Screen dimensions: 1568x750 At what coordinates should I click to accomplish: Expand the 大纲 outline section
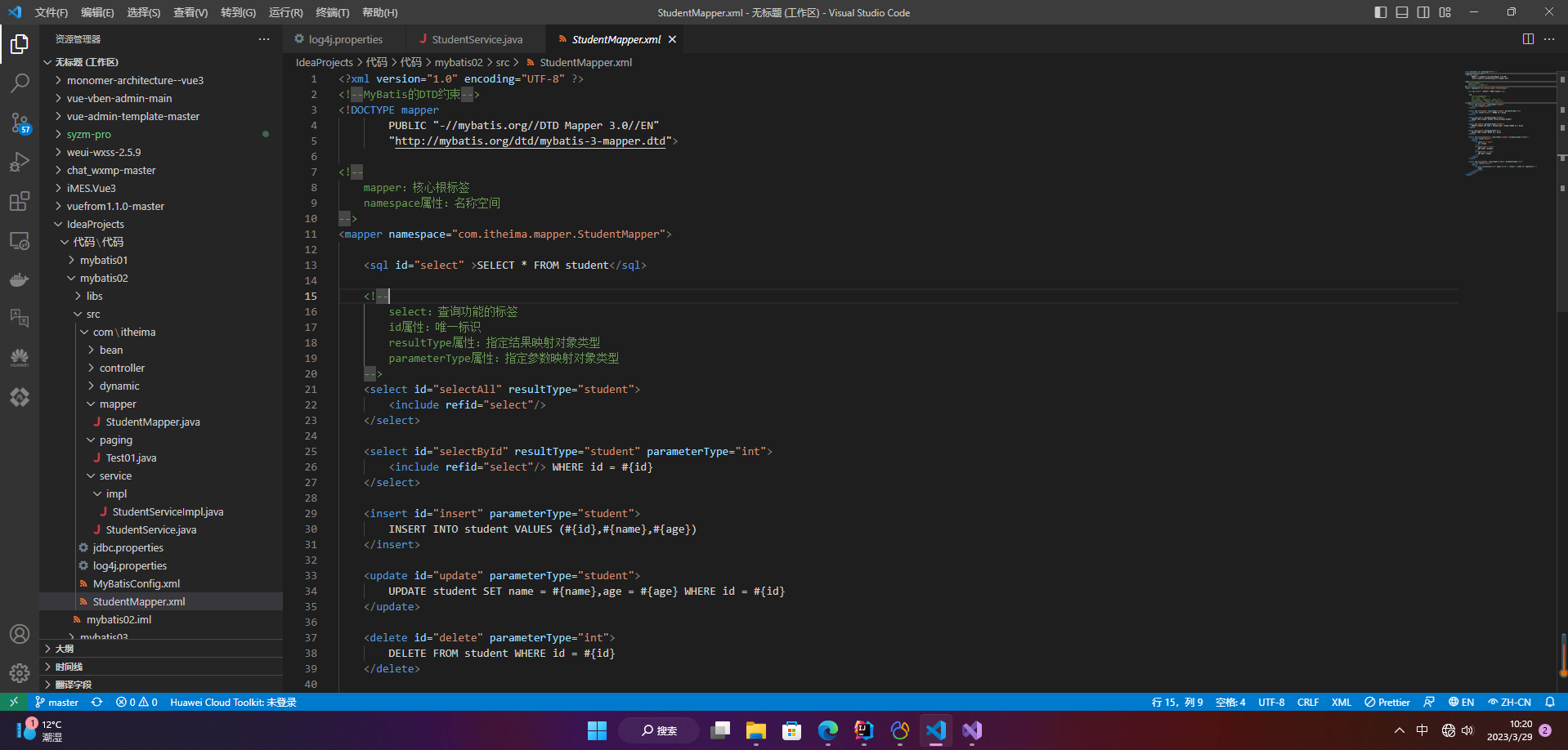tap(65, 649)
